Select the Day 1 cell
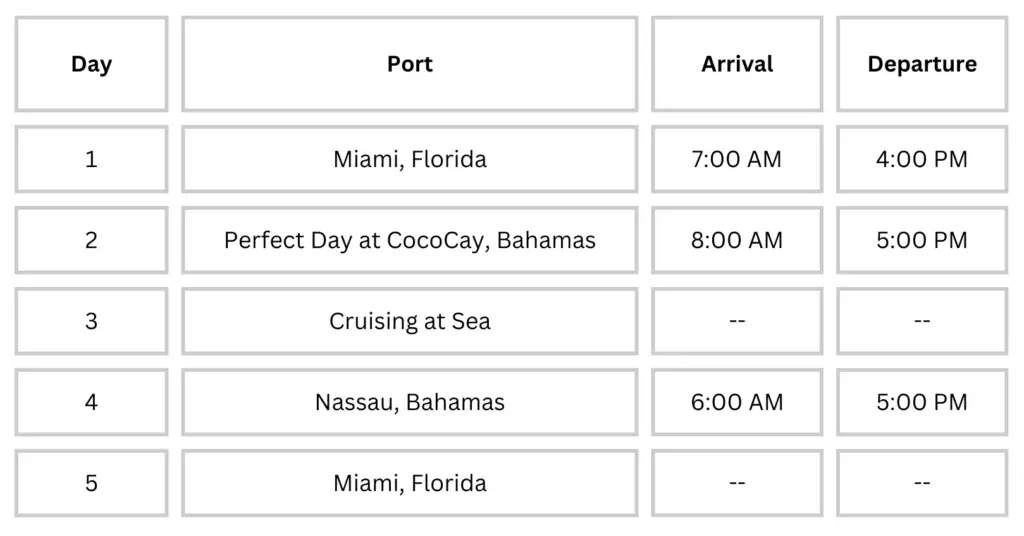The height and width of the screenshot is (536, 1024). point(91,159)
